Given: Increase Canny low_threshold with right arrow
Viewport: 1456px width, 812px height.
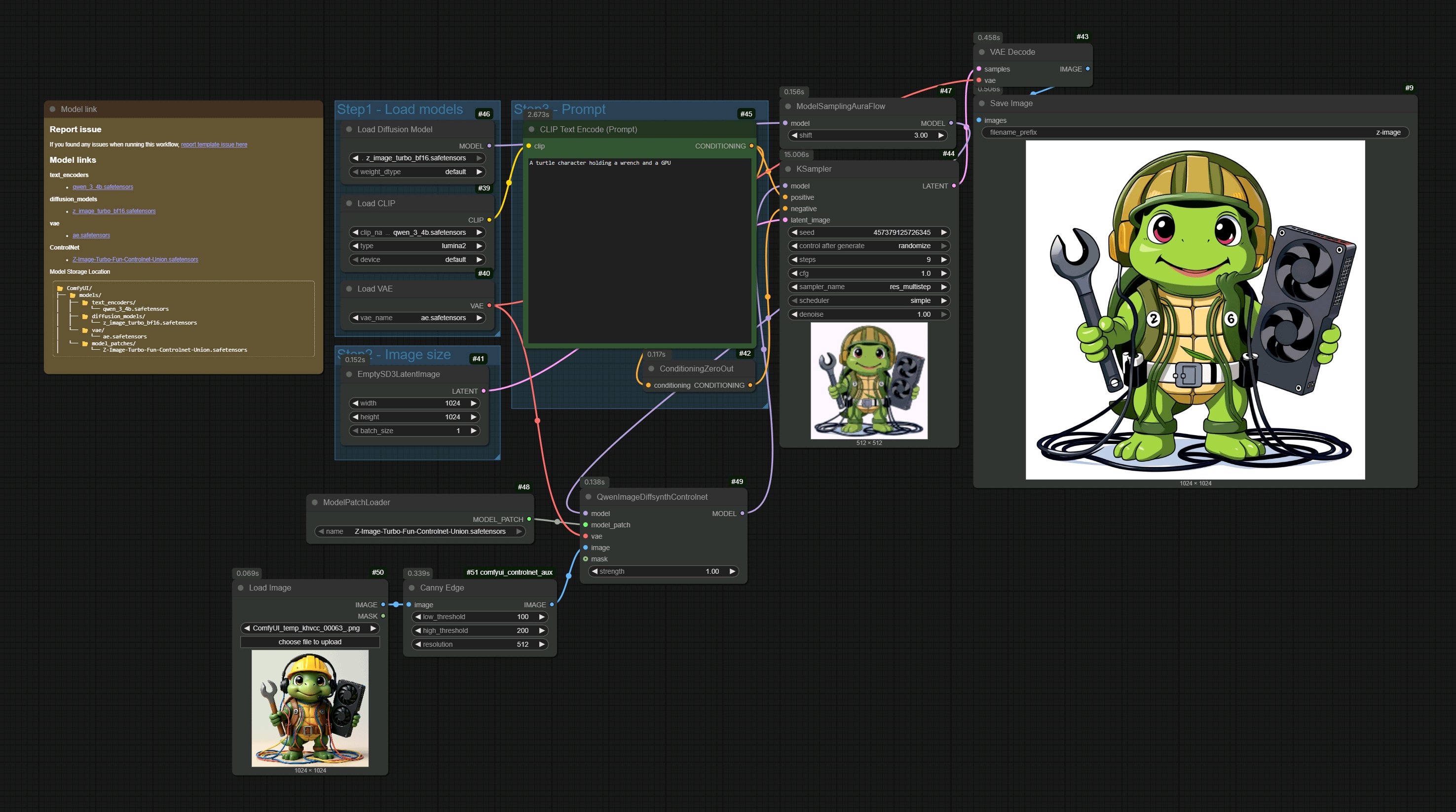Looking at the screenshot, I should coord(541,617).
